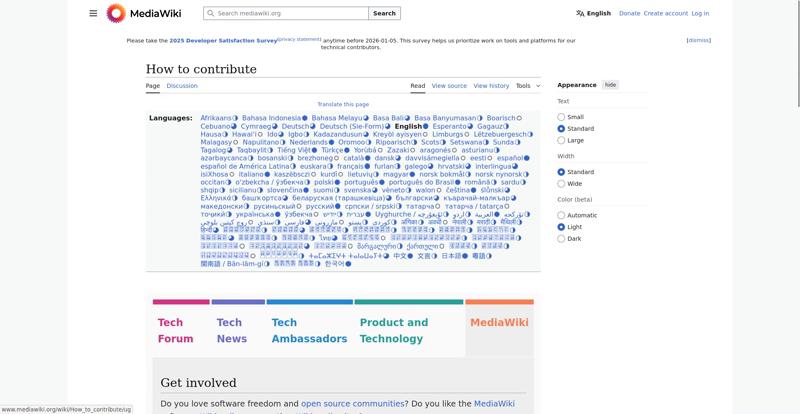Click into the Search mediawiki.org field
This screenshot has width=800, height=414.
[x=290, y=13]
